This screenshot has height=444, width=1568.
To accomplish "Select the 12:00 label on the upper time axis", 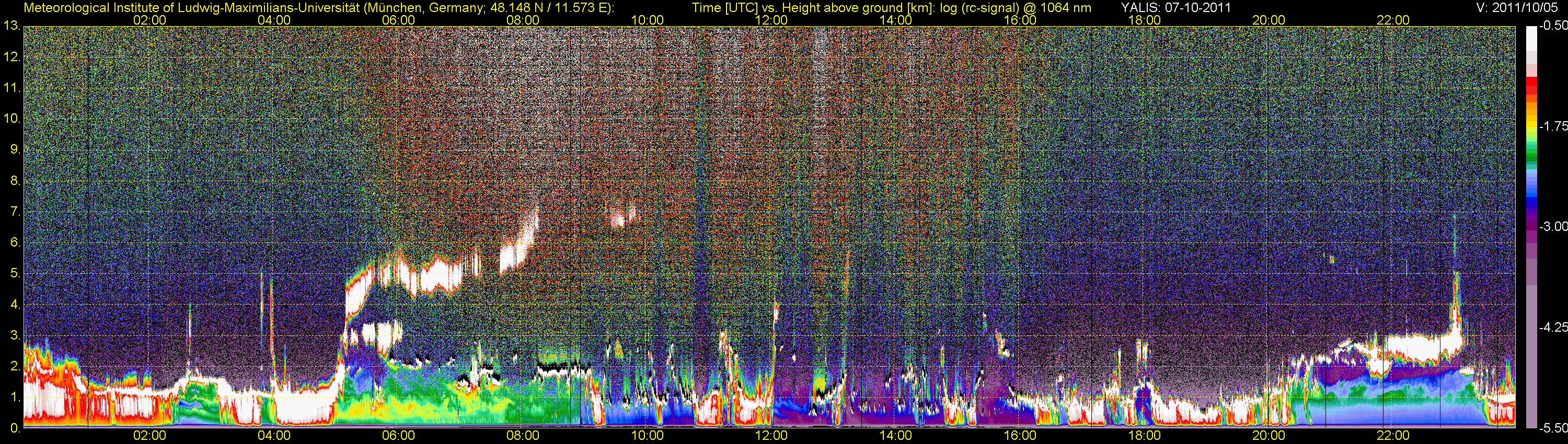I will (x=771, y=20).
